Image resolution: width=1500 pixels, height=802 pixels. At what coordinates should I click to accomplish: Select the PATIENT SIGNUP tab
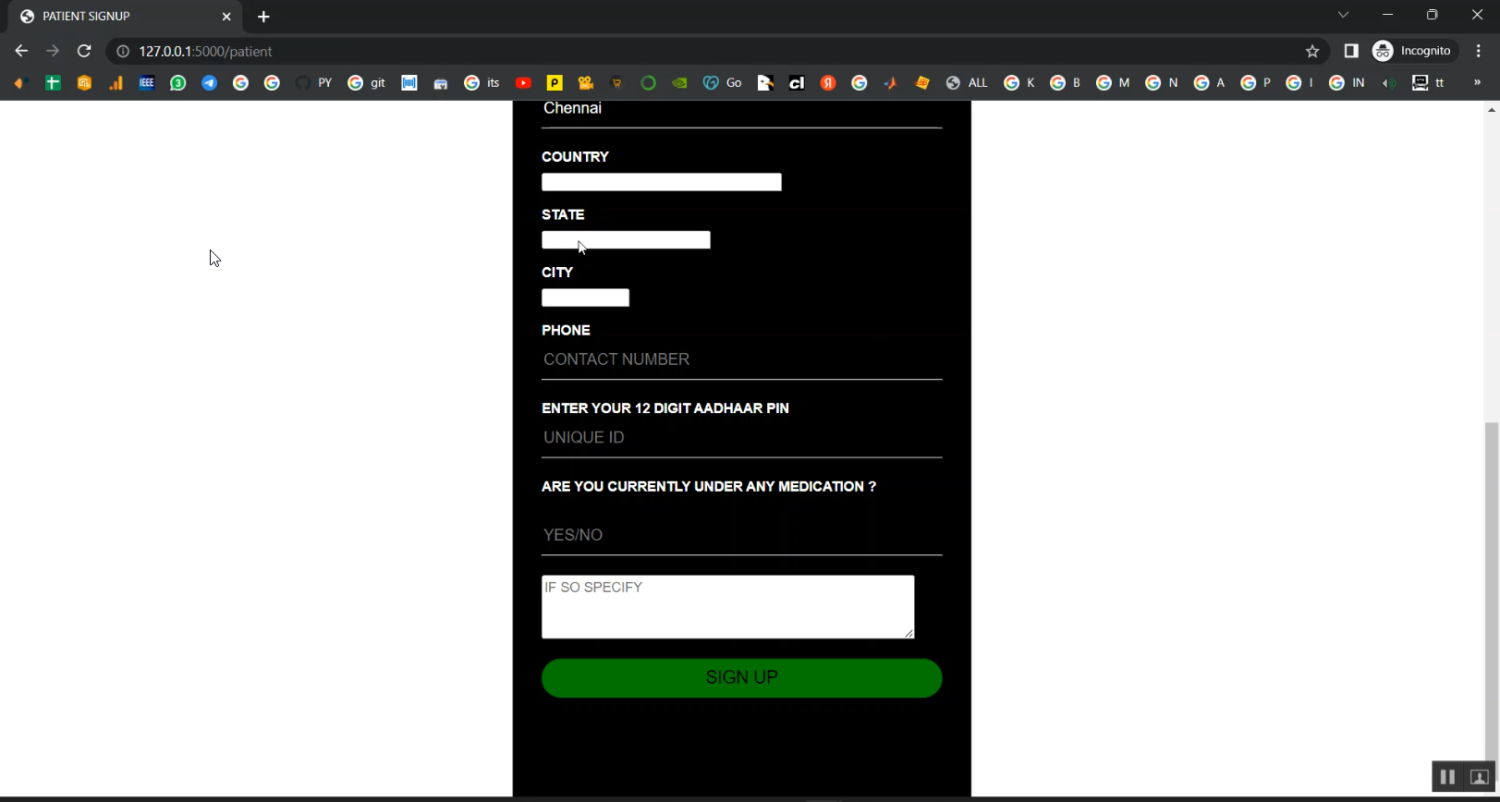[120, 17]
